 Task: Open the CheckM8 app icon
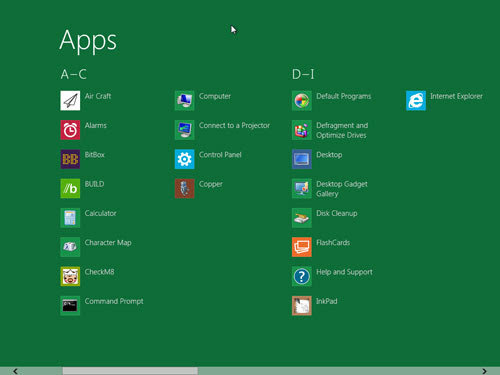coord(70,276)
